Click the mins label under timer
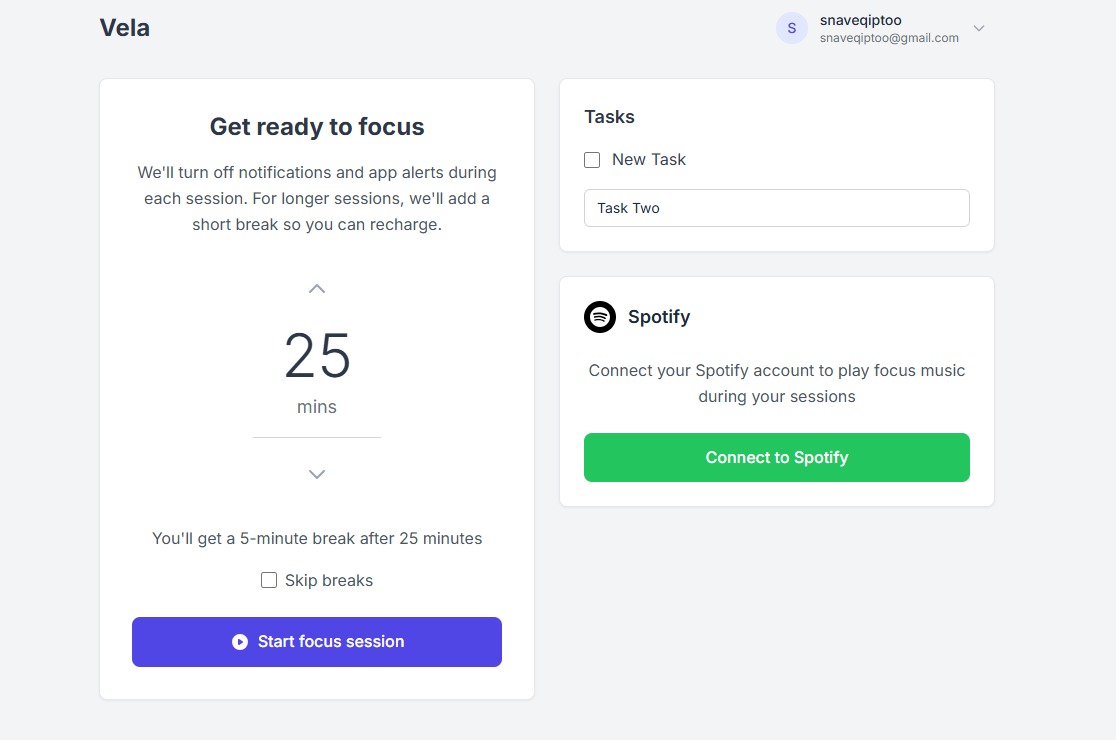This screenshot has height=740, width=1116. 317,407
